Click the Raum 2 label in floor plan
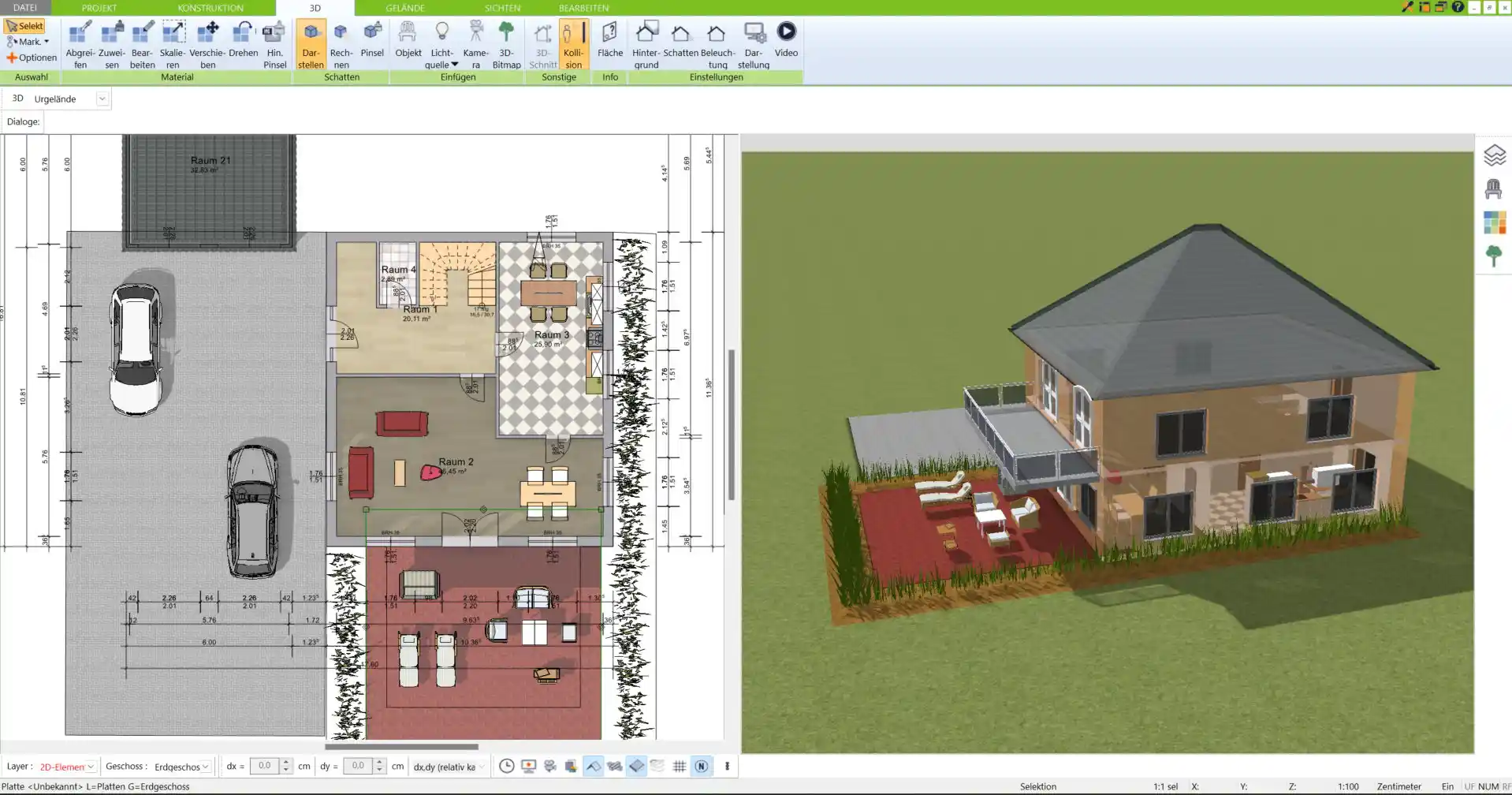The image size is (1512, 795). point(456,461)
